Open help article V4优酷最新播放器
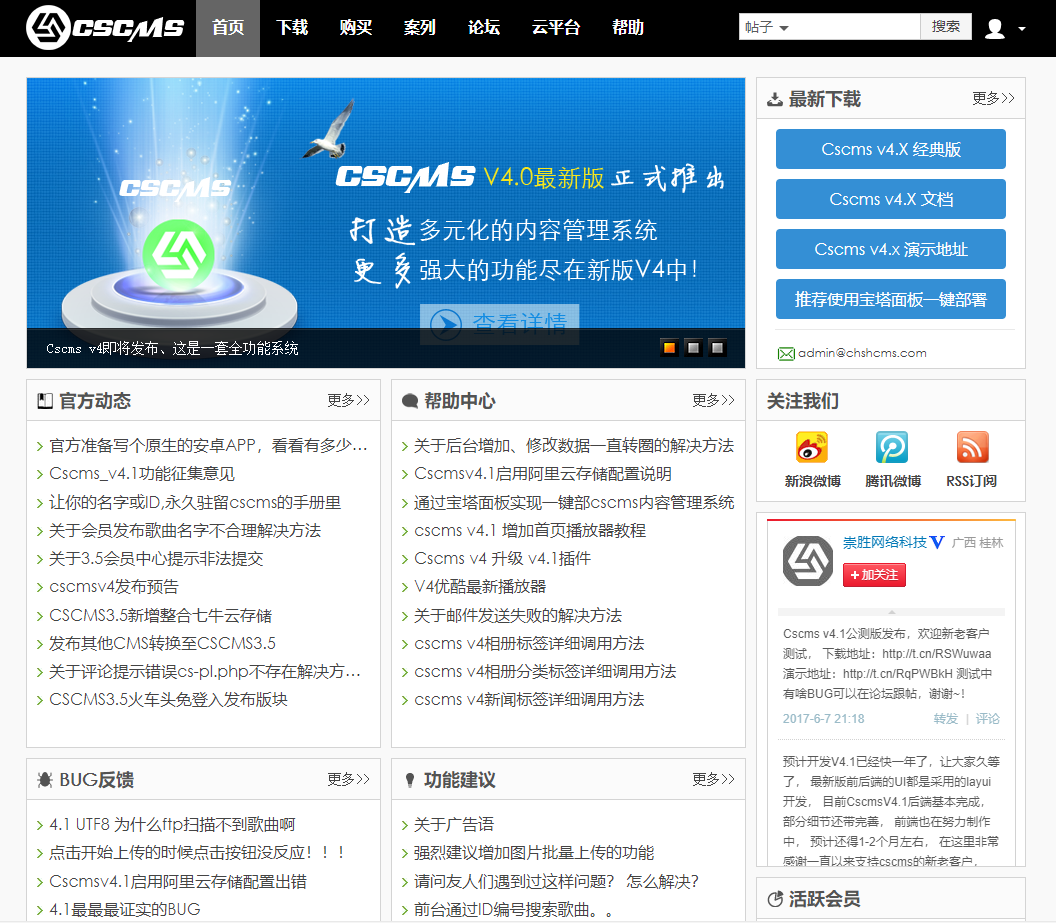 pyautogui.click(x=480, y=586)
